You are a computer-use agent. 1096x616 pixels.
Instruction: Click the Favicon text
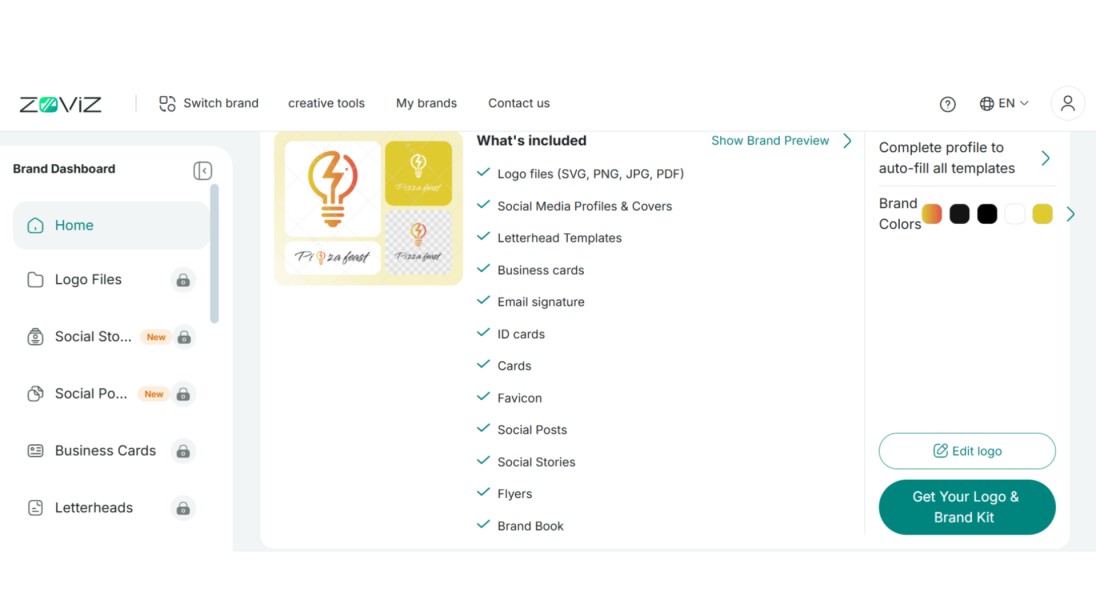point(519,398)
